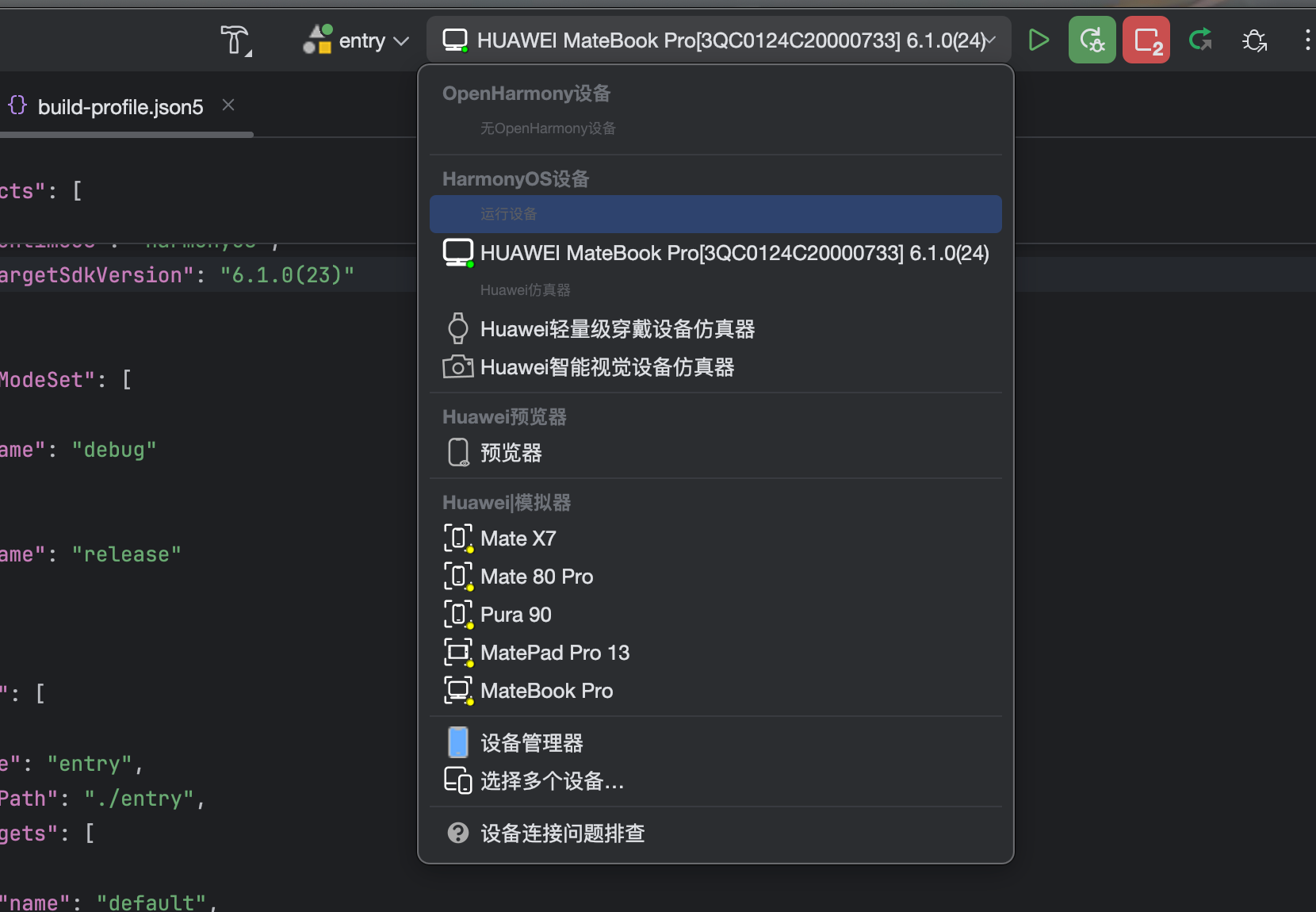Click the OpenHarmony设备 section header
This screenshot has height=912, width=1316.
coord(526,94)
